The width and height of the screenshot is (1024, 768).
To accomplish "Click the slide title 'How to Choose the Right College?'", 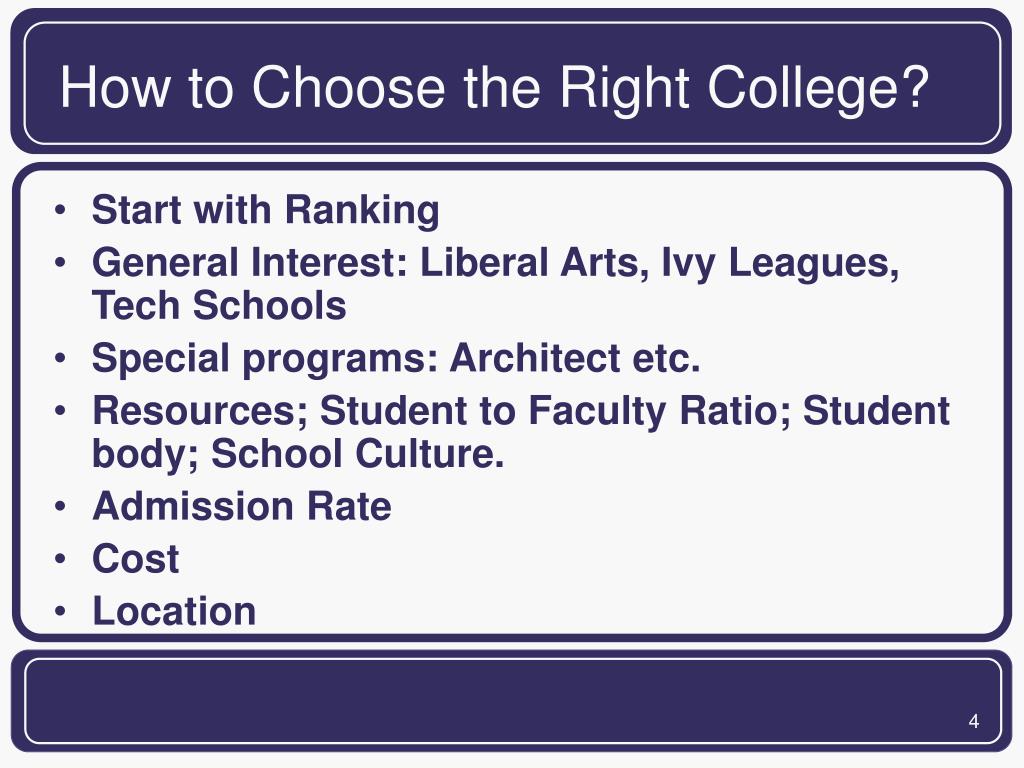I will 494,89.
